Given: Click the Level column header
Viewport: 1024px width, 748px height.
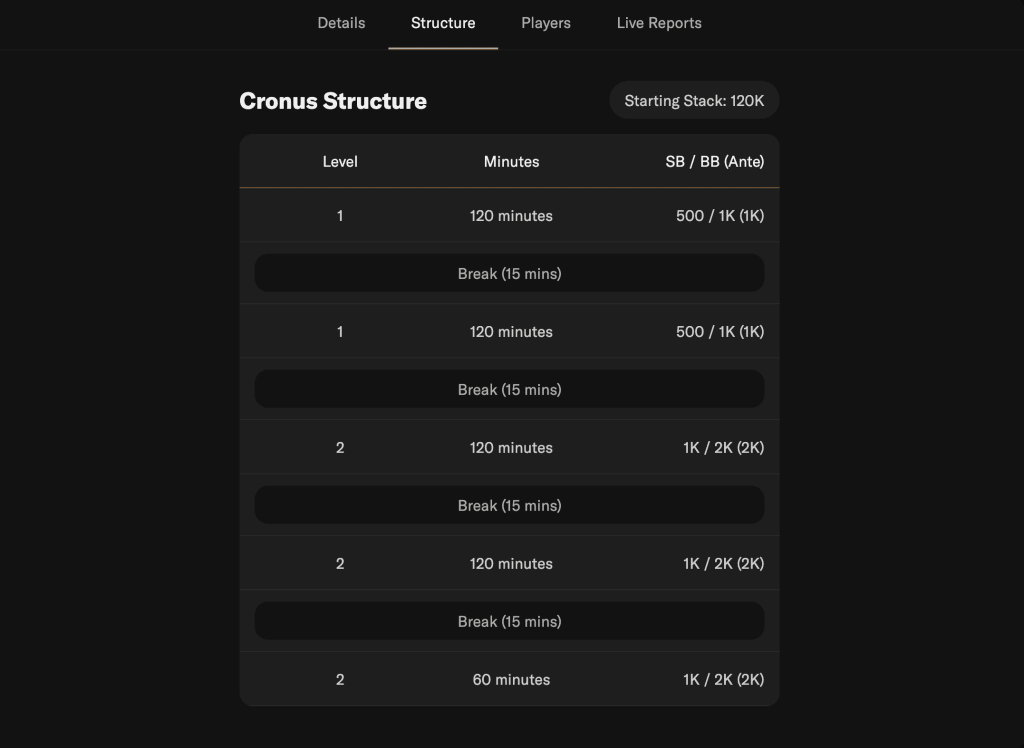Looking at the screenshot, I should (x=340, y=161).
